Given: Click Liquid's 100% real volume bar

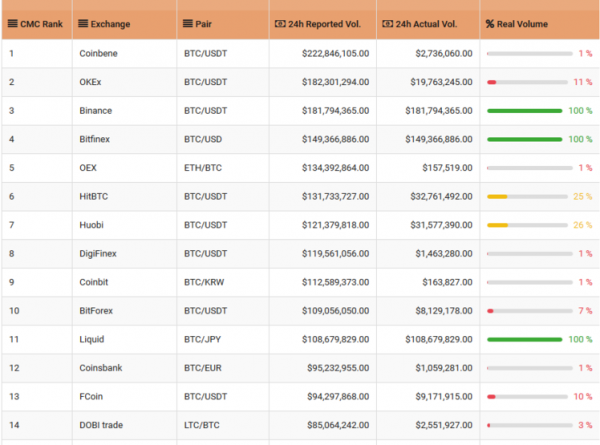Looking at the screenshot, I should coord(525,339).
